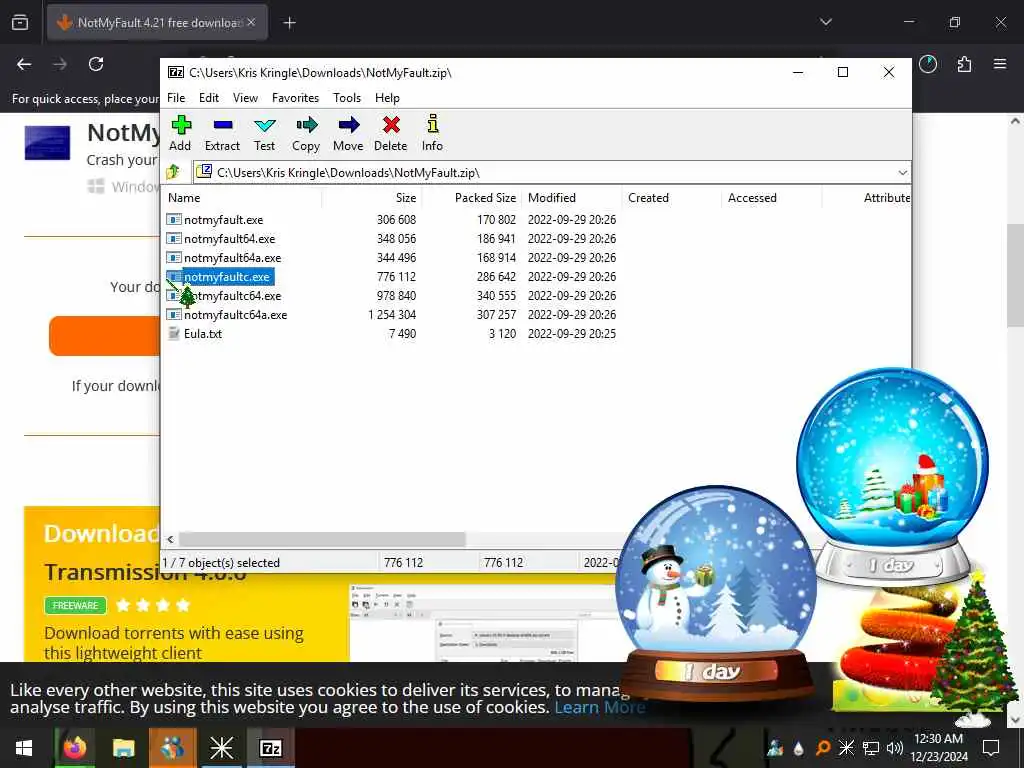Open the View menu
Screen dimensions: 1024x768
246,98
